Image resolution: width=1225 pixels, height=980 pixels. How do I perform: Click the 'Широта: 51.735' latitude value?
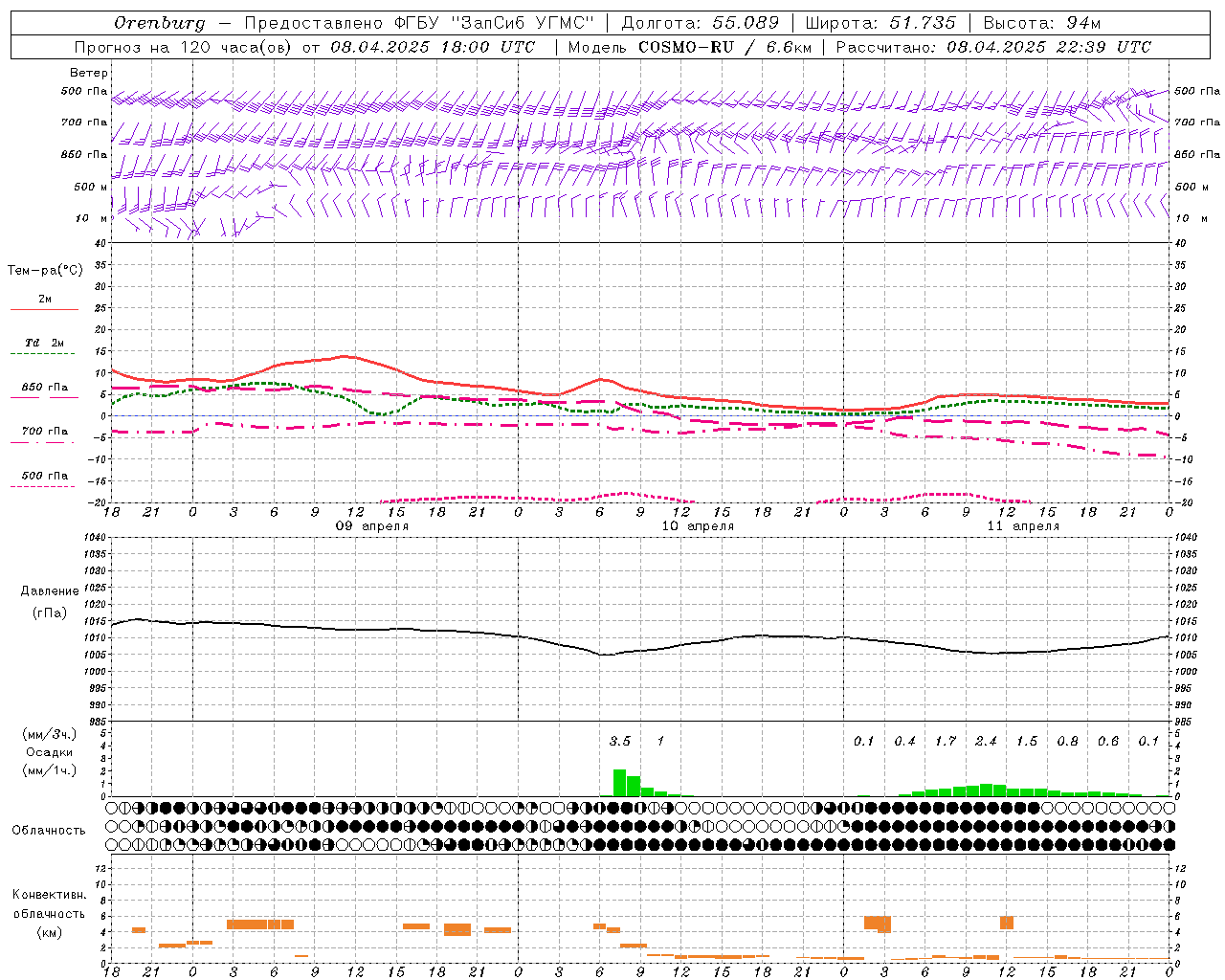click(880, 22)
